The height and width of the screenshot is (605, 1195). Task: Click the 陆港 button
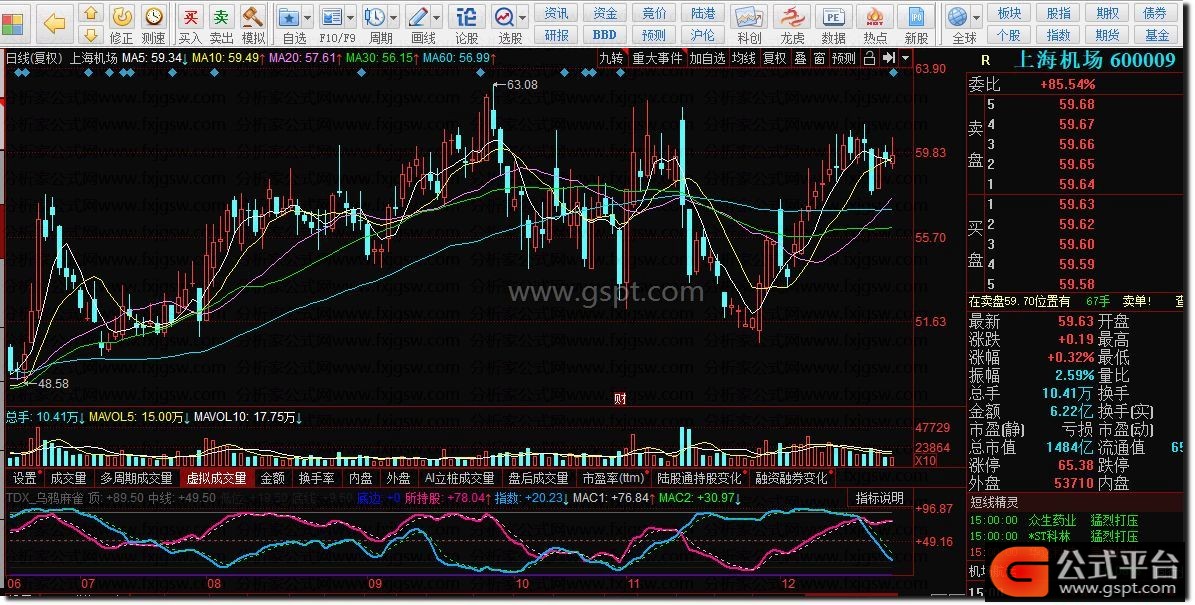click(703, 13)
